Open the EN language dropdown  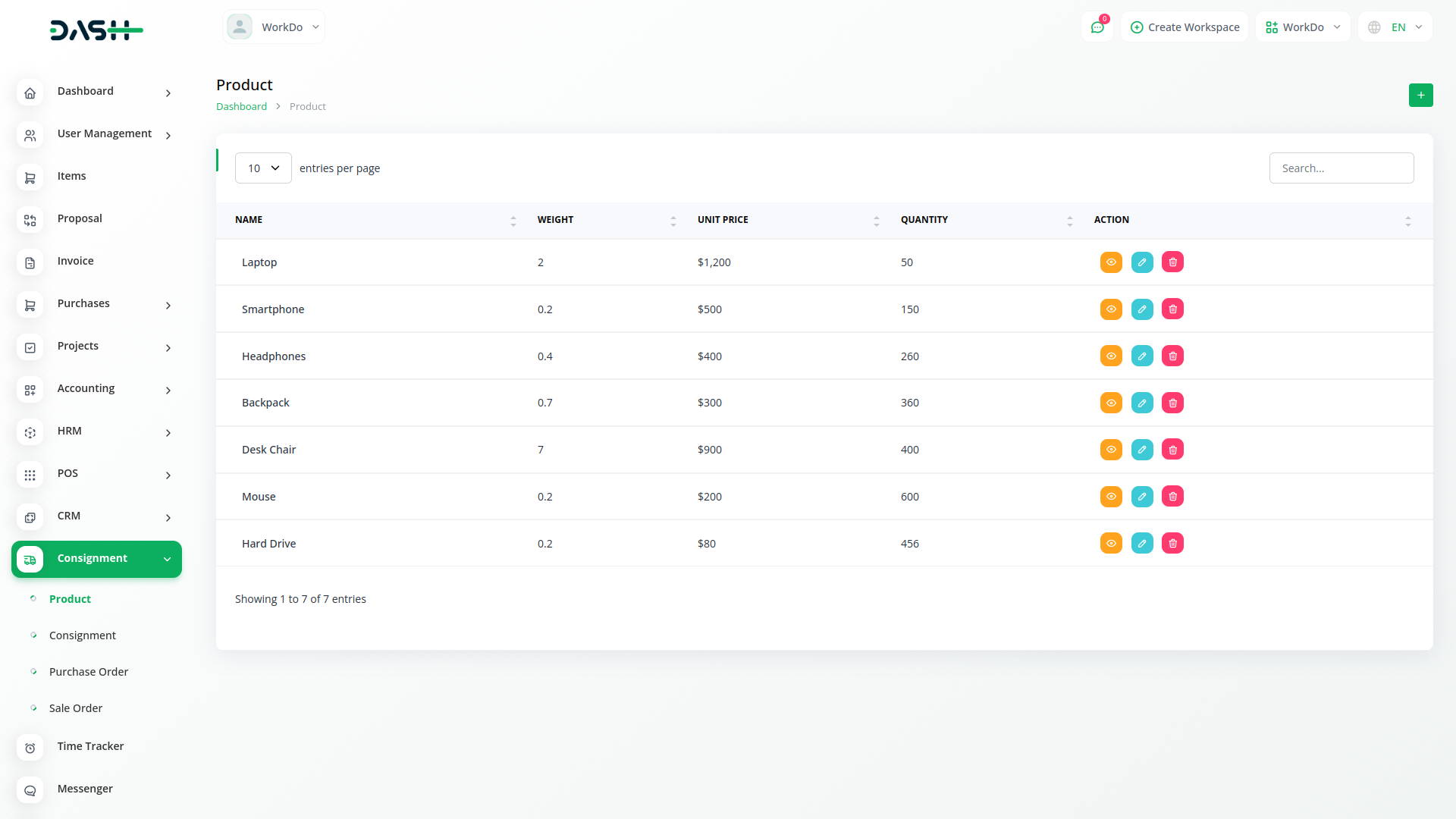coord(1395,27)
